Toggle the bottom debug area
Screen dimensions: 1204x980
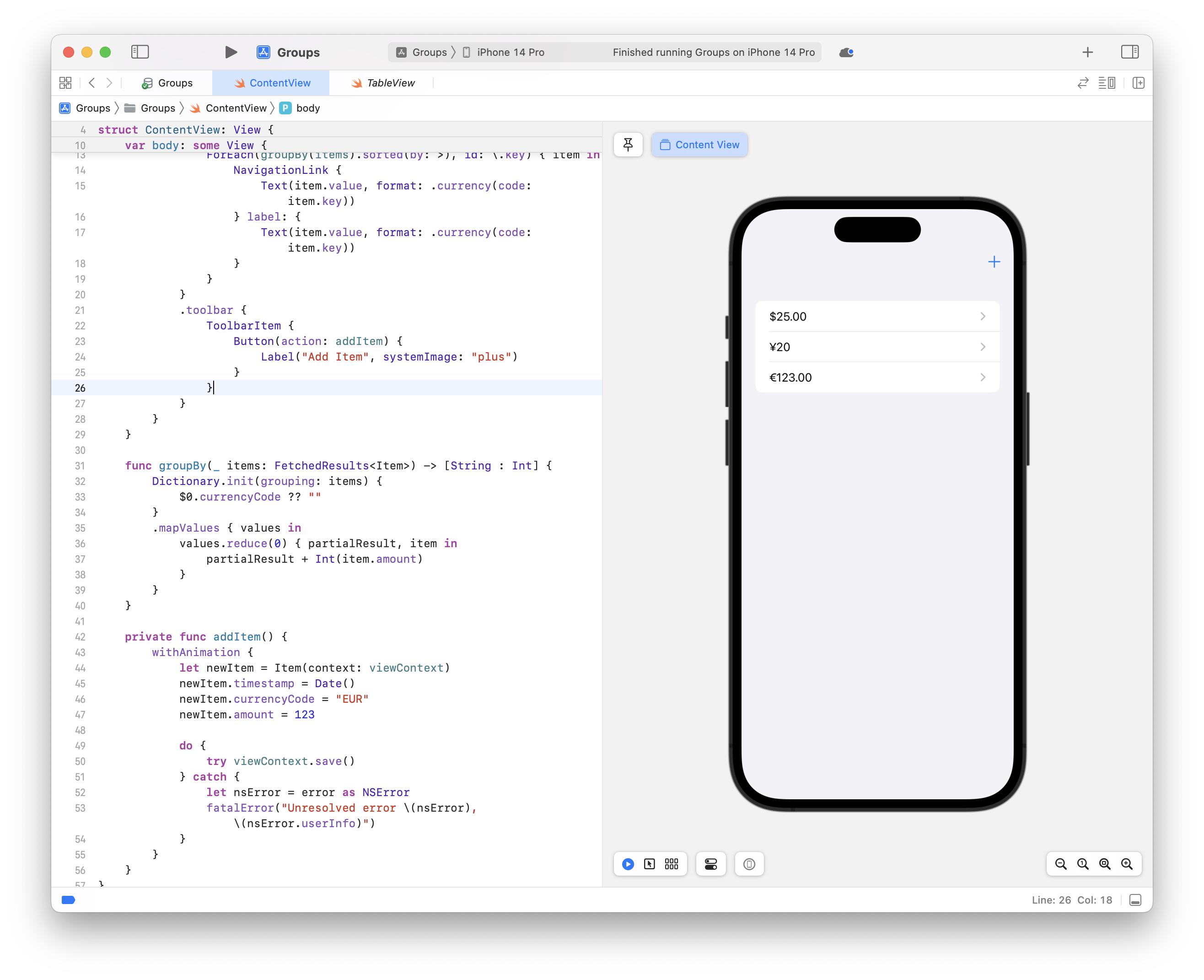click(x=1135, y=900)
